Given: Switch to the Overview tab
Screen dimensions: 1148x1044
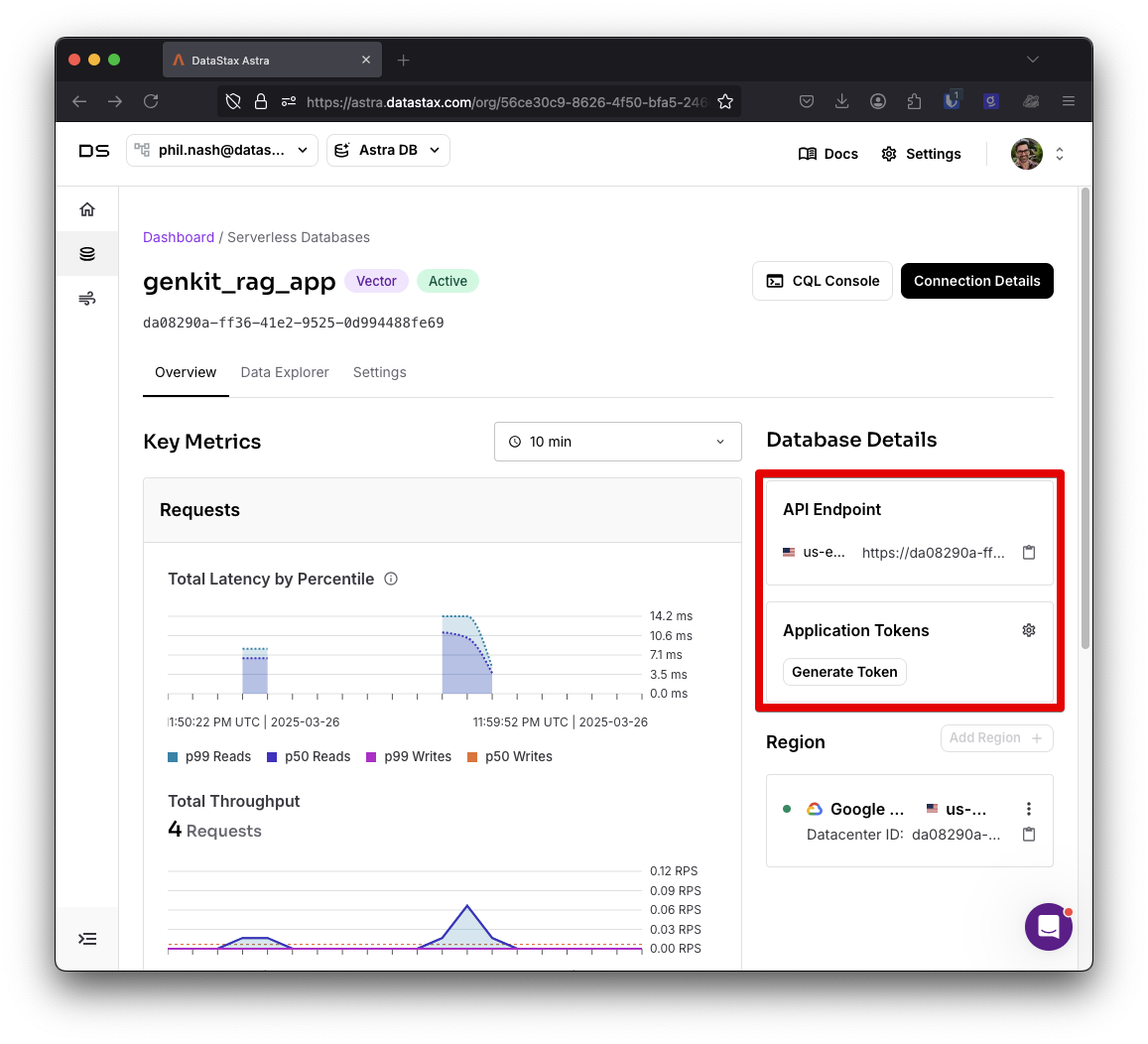Looking at the screenshot, I should coord(186,373).
